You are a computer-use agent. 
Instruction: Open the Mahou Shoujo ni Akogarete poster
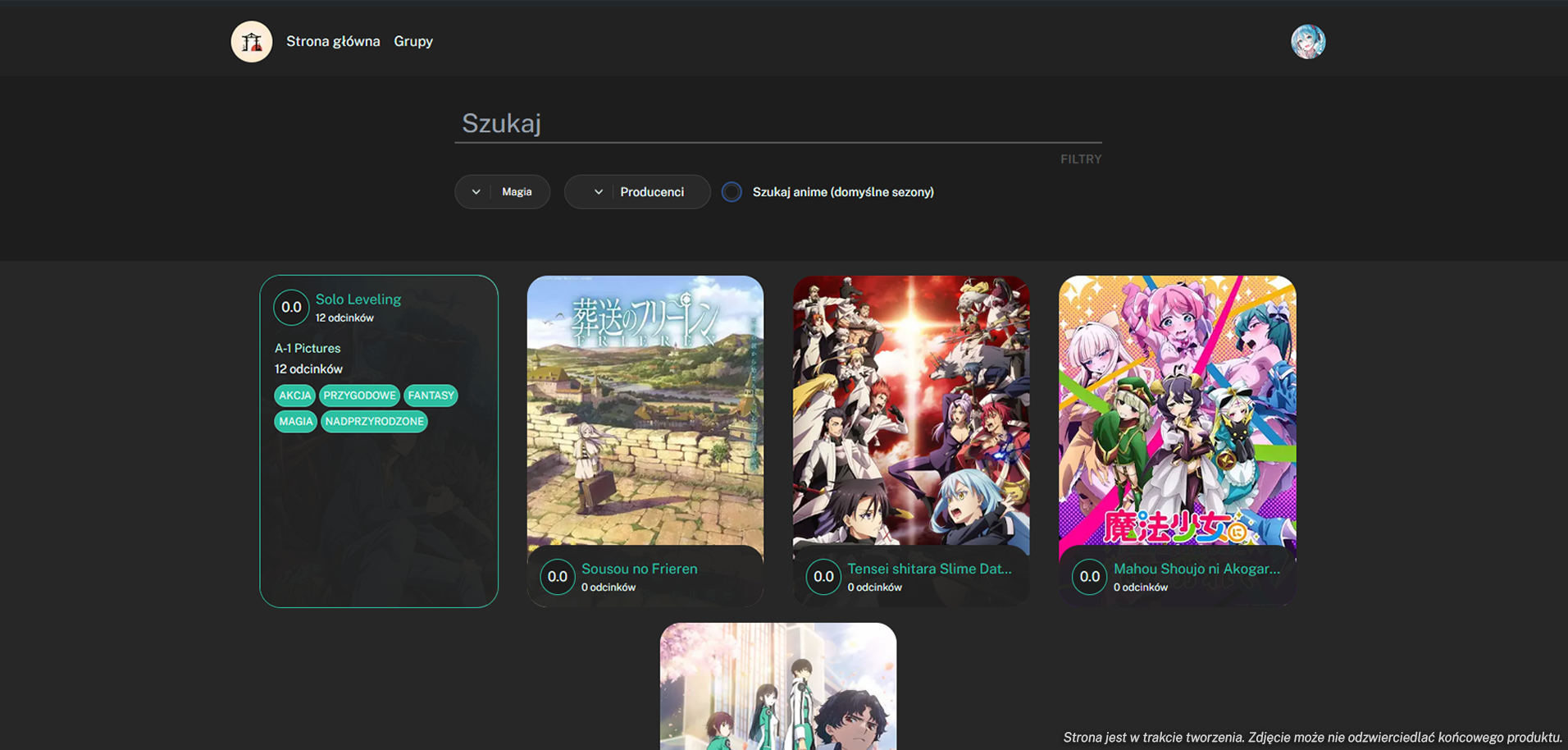coord(1177,410)
